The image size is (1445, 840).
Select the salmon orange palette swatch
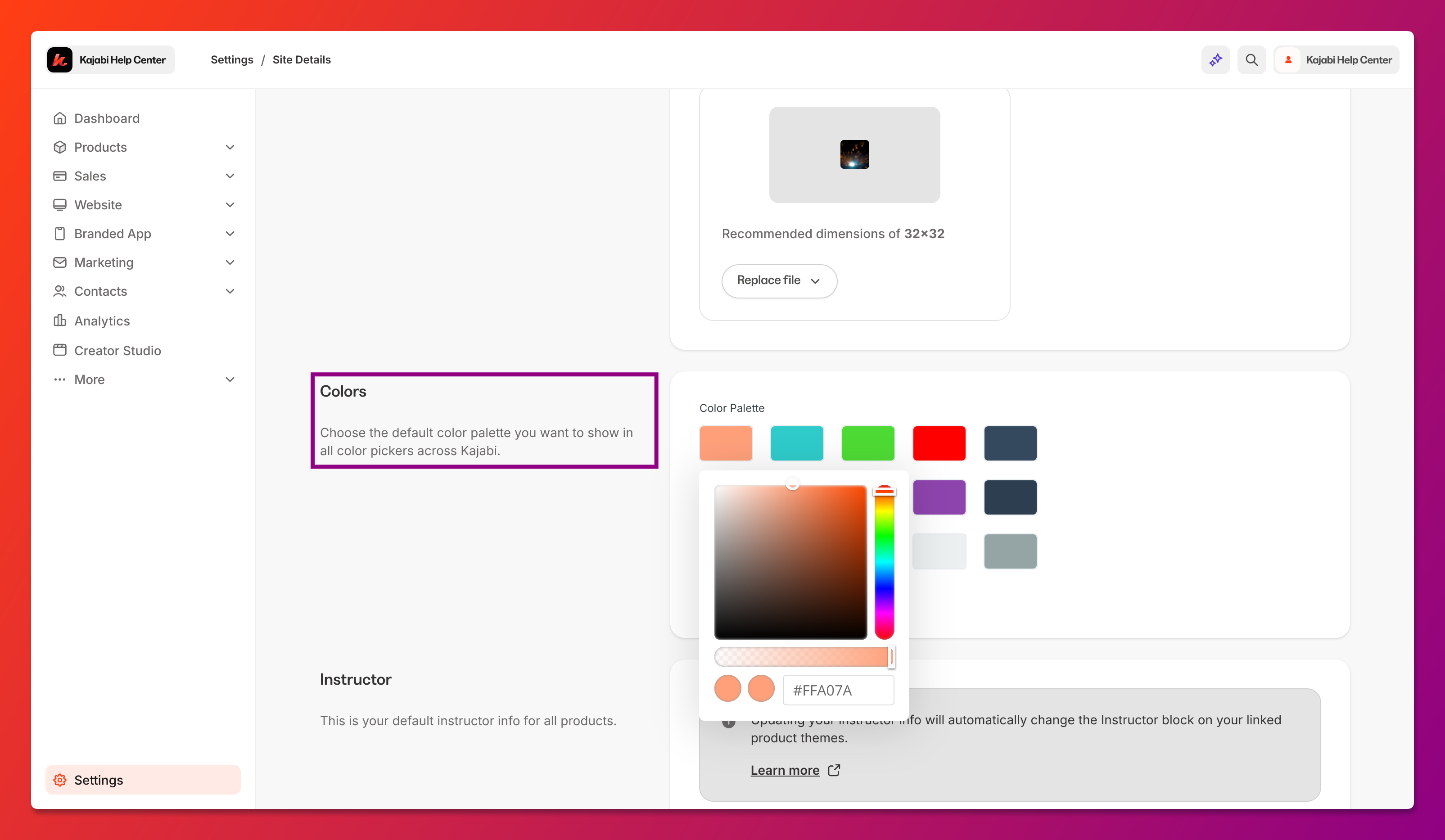click(x=726, y=443)
